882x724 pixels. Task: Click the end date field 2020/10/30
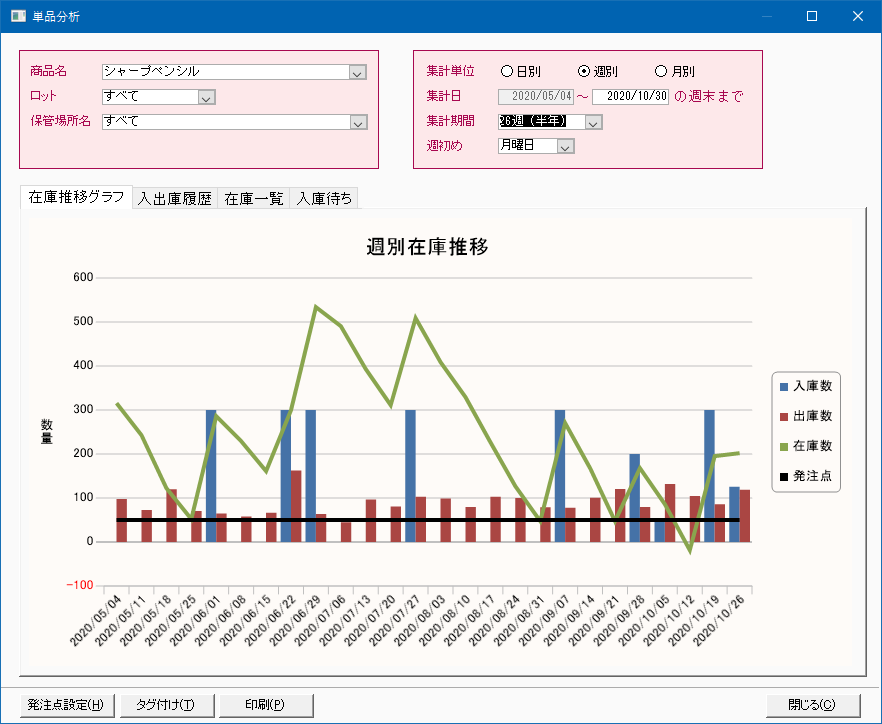[630, 97]
